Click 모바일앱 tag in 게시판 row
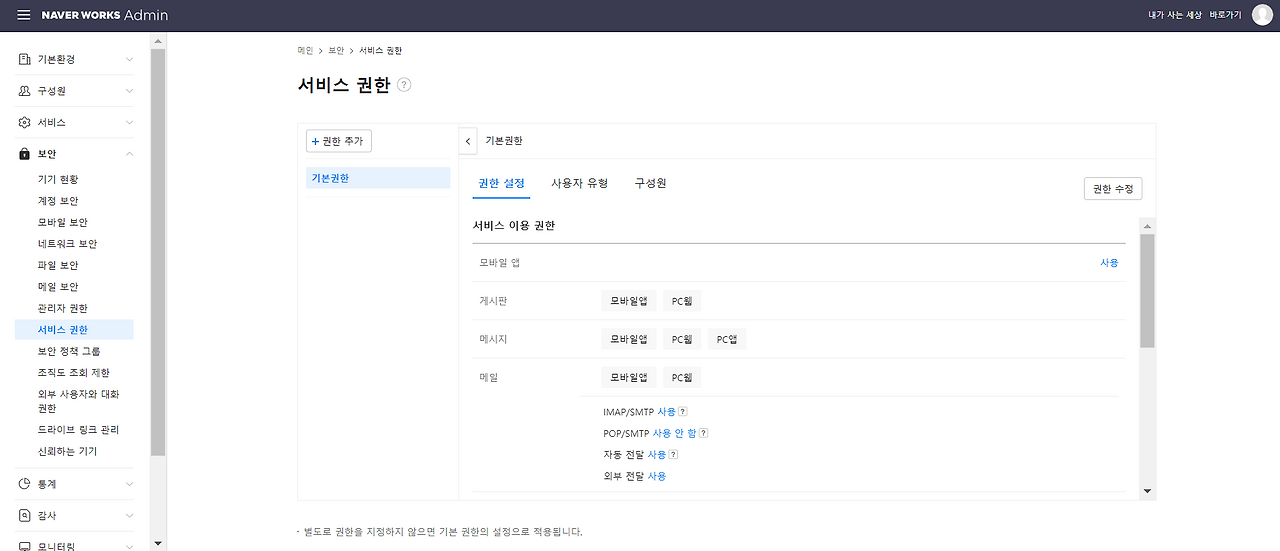 coord(629,301)
